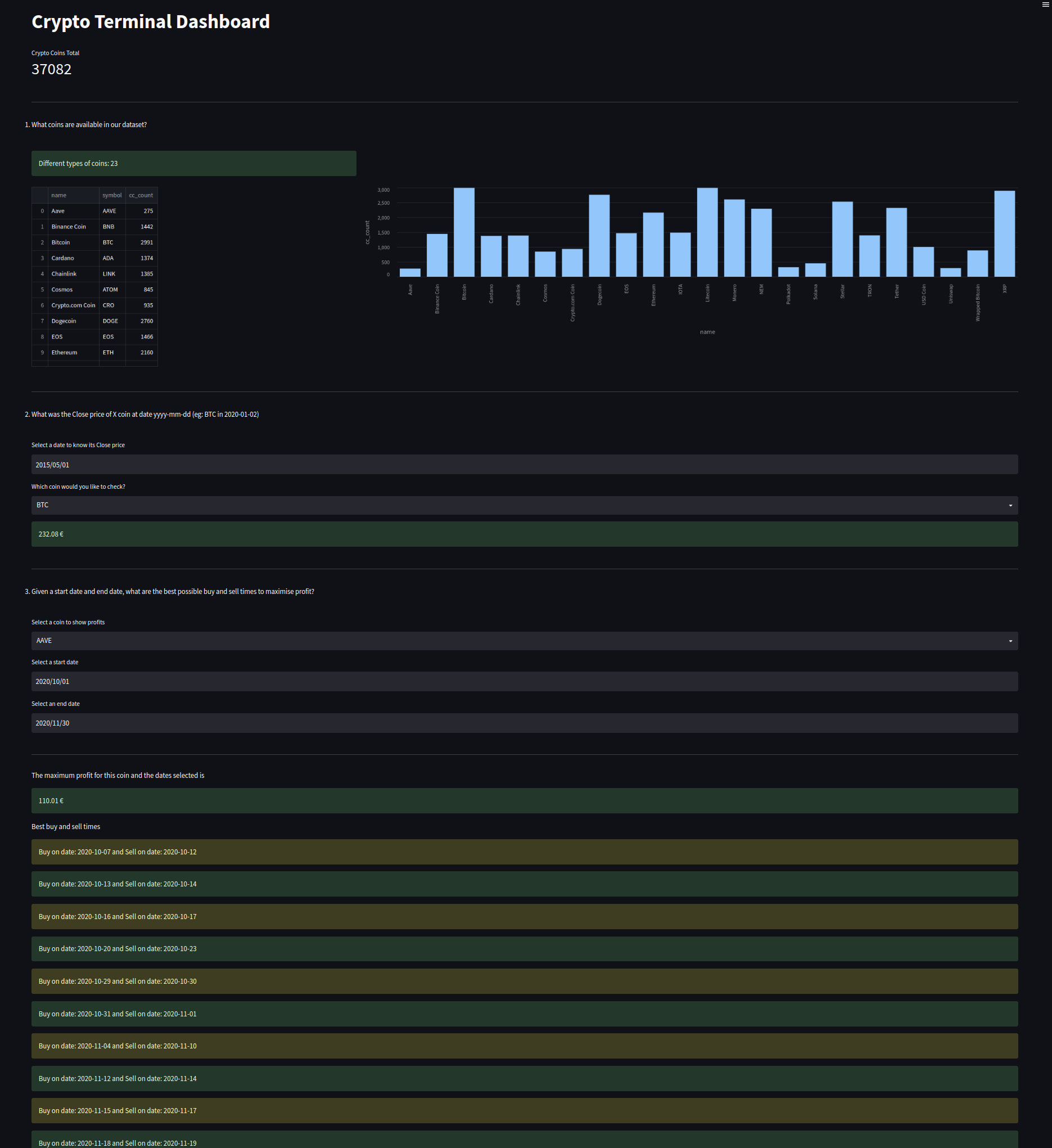Image resolution: width=1052 pixels, height=1148 pixels.
Task: Click the cc_count column header
Action: tap(141, 195)
